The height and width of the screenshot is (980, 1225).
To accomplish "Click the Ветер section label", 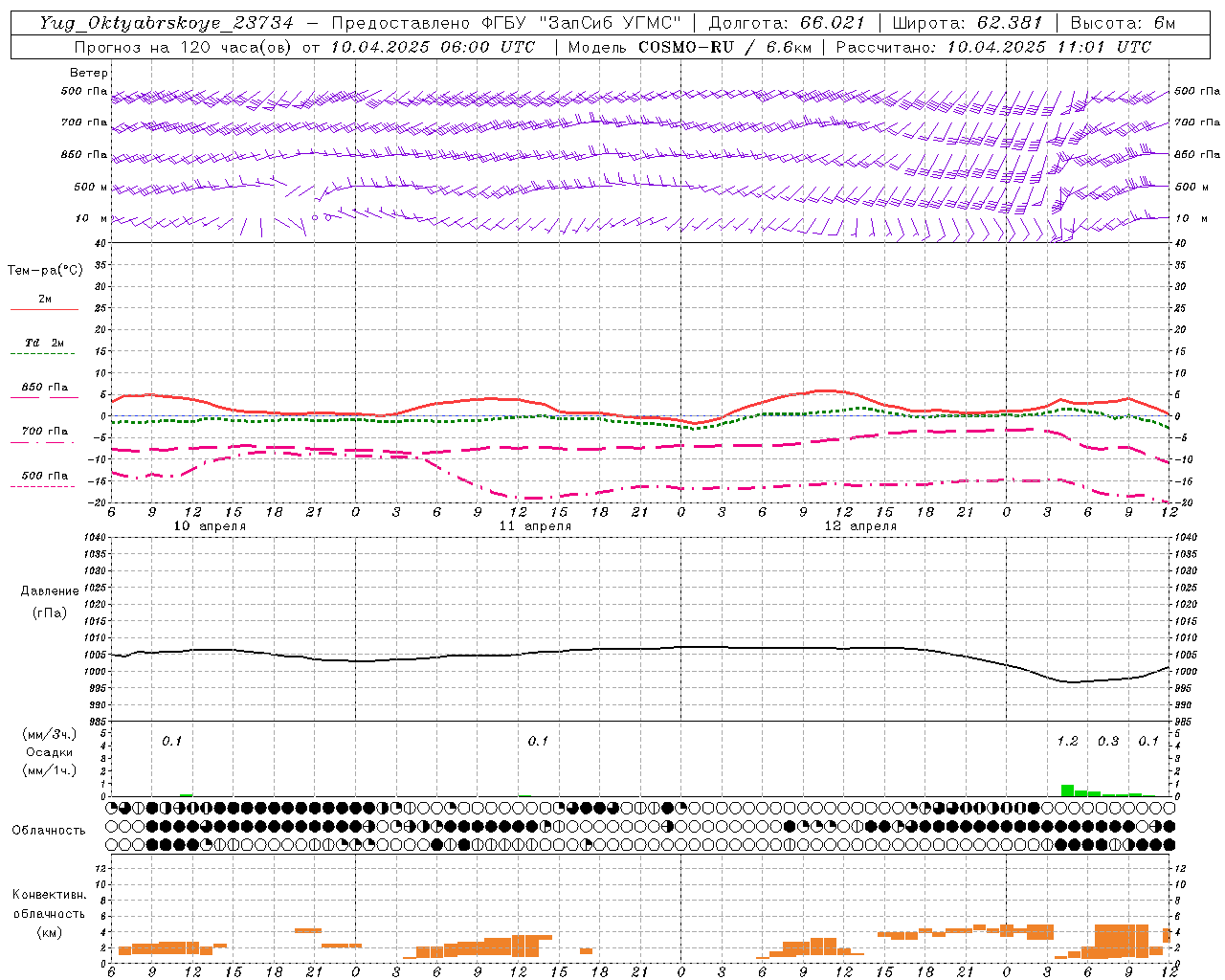I will coord(89,73).
